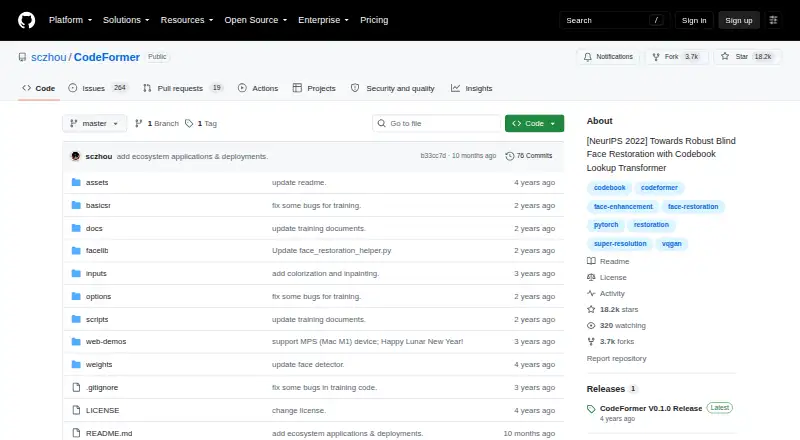The width and height of the screenshot is (800, 440).
Task: Fork the repository via fork icon
Action: coord(656,57)
